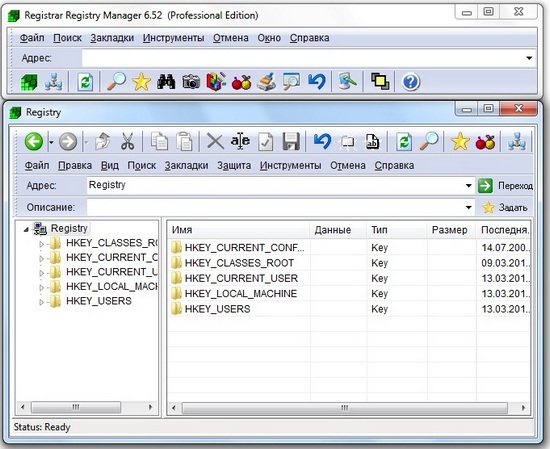The image size is (550, 449).
Task: Open bookmarks via yellow star in main toolbar
Action: 141,82
